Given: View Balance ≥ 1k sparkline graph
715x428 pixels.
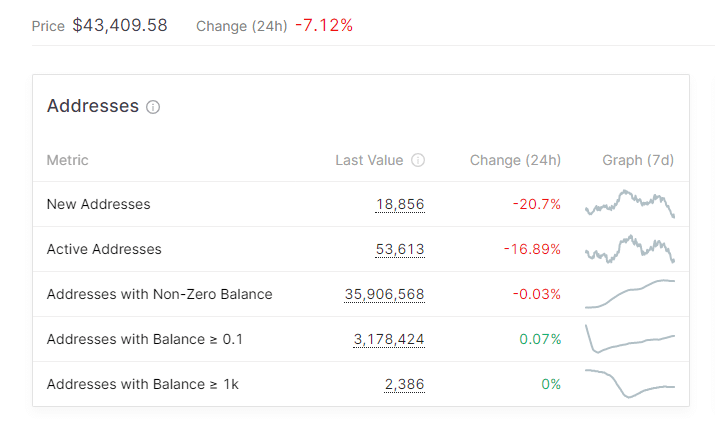Looking at the screenshot, I should pyautogui.click(x=630, y=384).
